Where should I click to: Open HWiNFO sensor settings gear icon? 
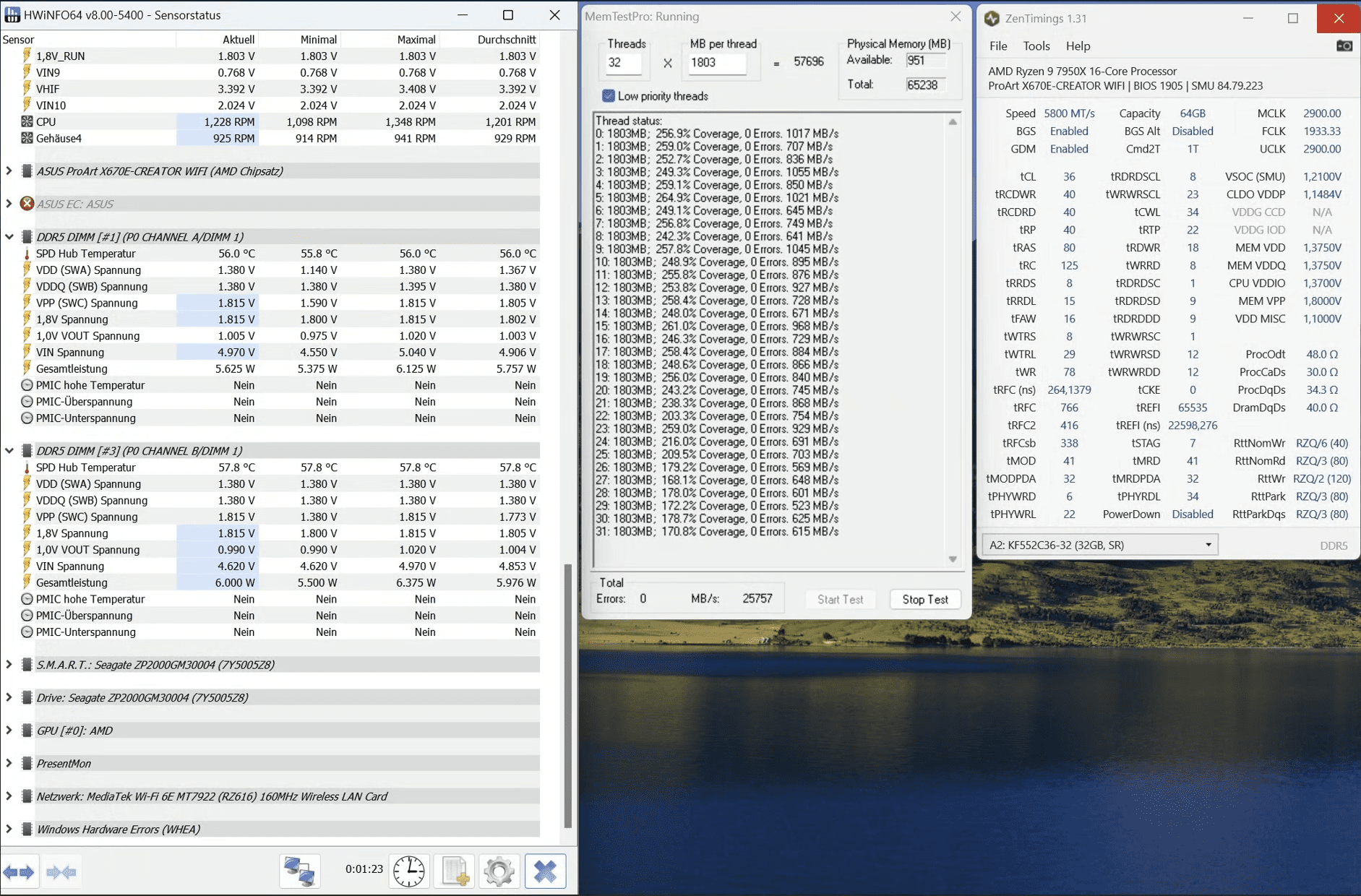499,871
